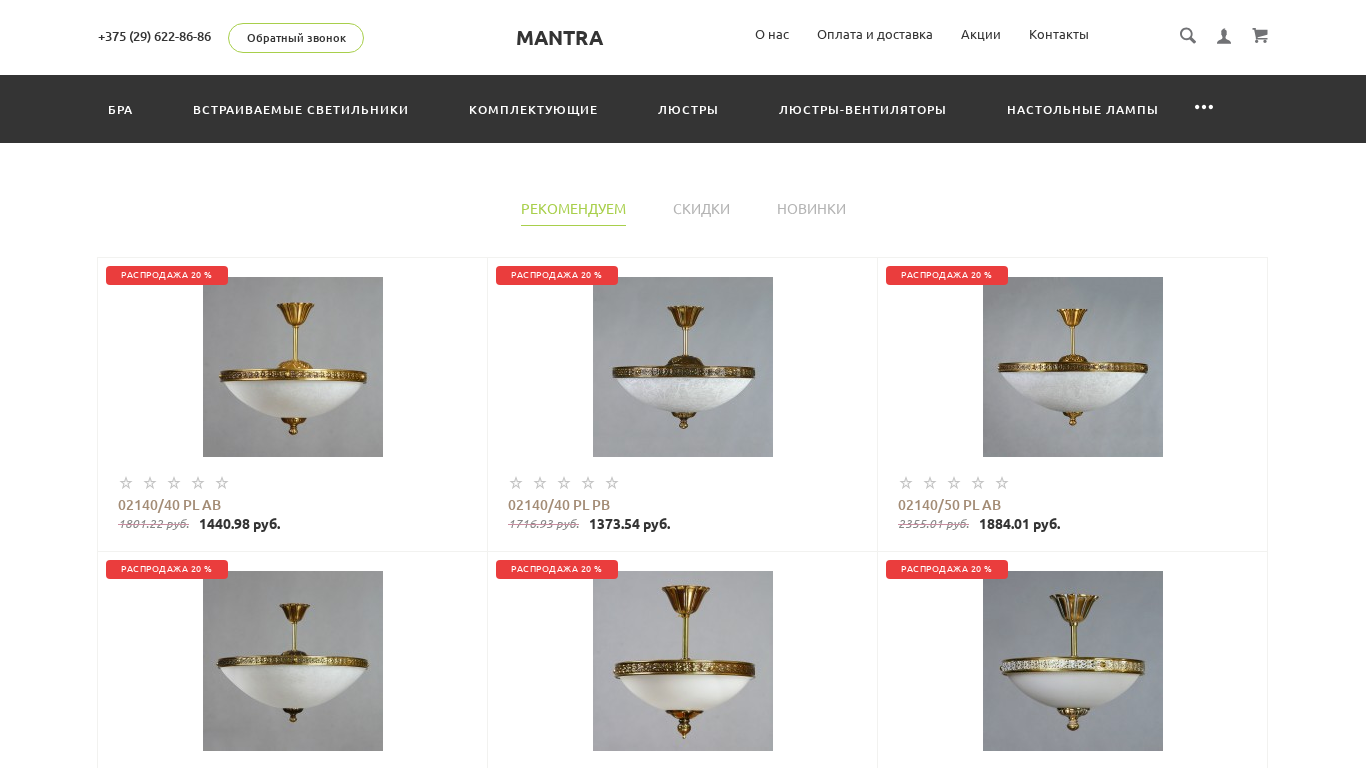Viewport: 1366px width, 768px height.
Task: Switch to the Новинки tab
Action: coord(811,209)
